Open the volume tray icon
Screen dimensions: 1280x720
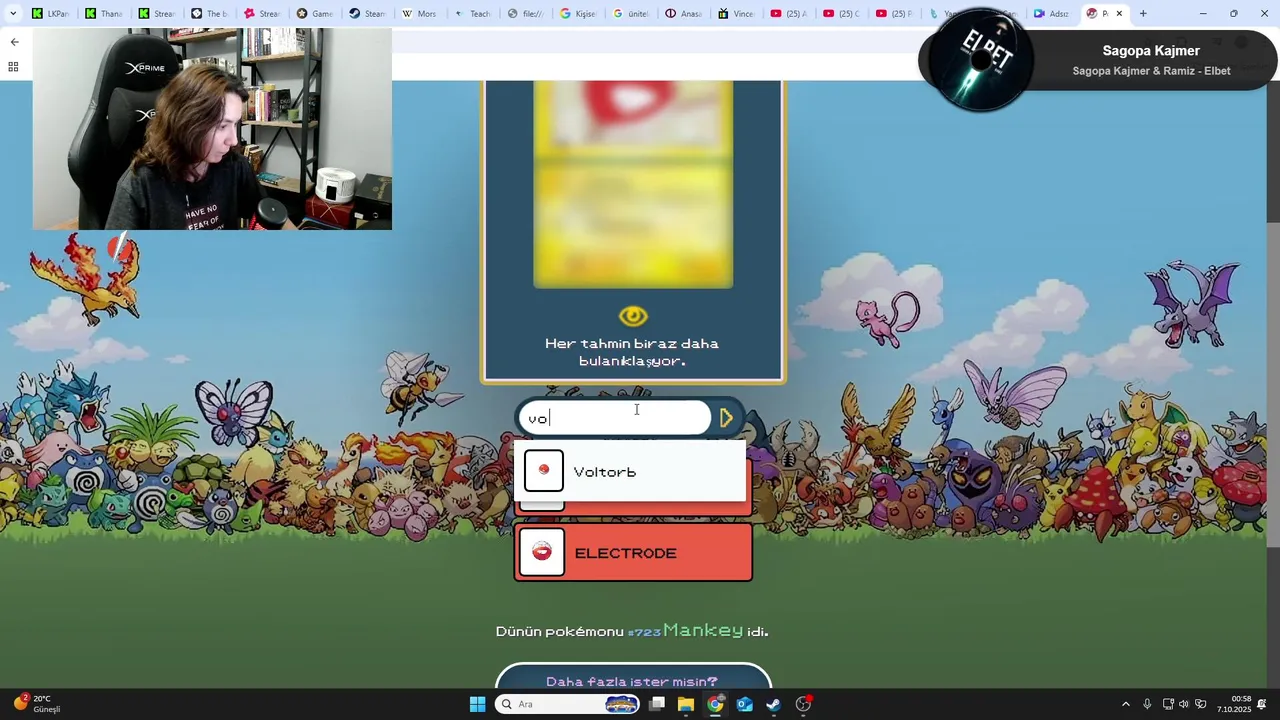1184,704
